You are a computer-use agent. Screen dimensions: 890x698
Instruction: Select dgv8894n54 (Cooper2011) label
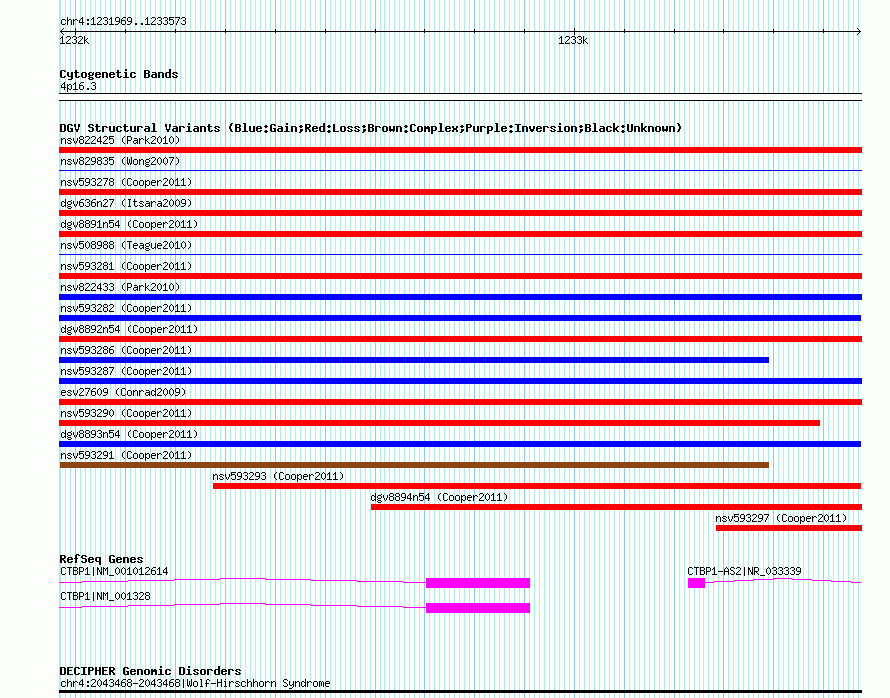[439, 497]
